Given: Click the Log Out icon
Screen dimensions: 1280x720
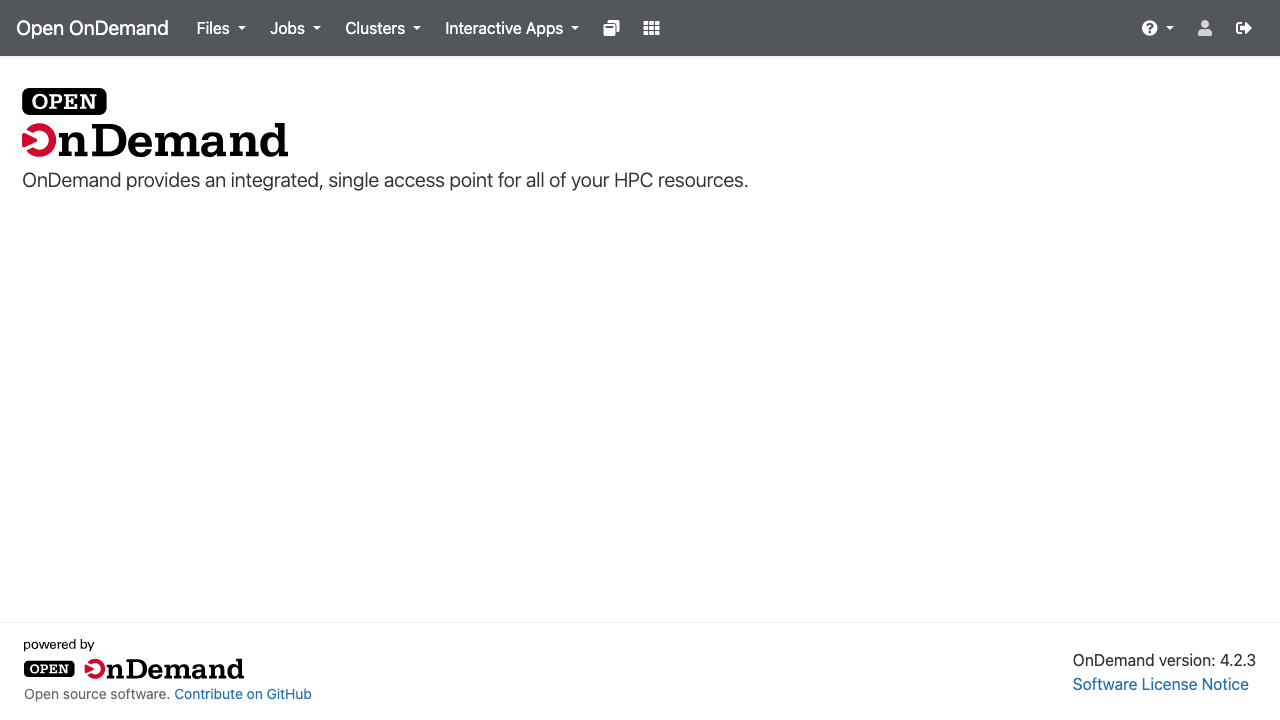Looking at the screenshot, I should coord(1244,28).
